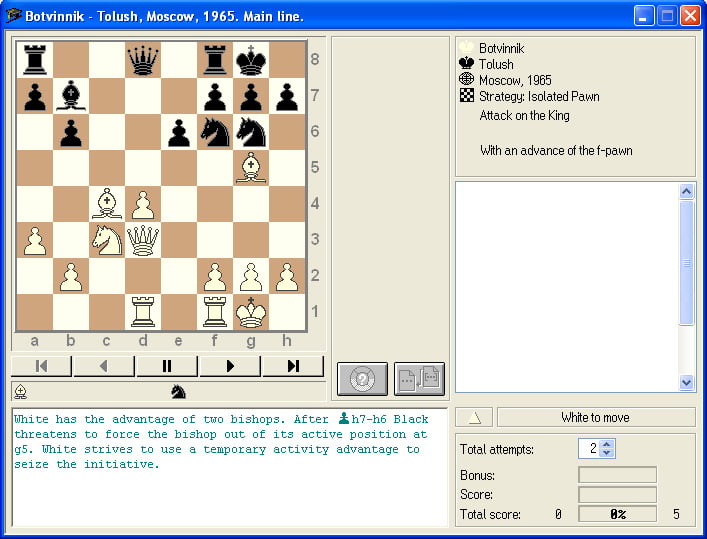707x539 pixels.
Task: Click the 'Strategy: Isolated Pawn' text
Action: [x=539, y=96]
